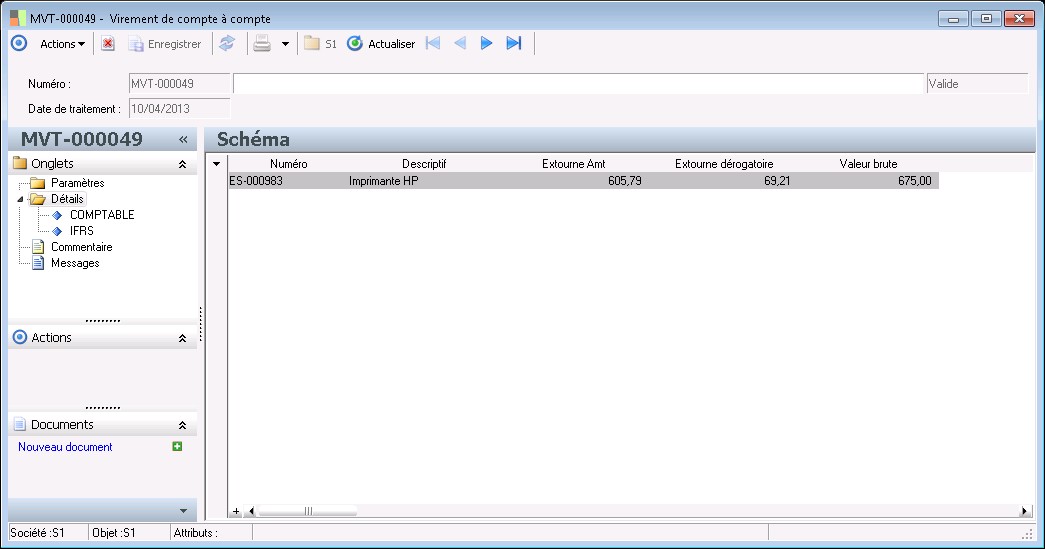Viewport: 1045px width, 549px height.
Task: Click the Nouveau document link
Action: [65, 447]
